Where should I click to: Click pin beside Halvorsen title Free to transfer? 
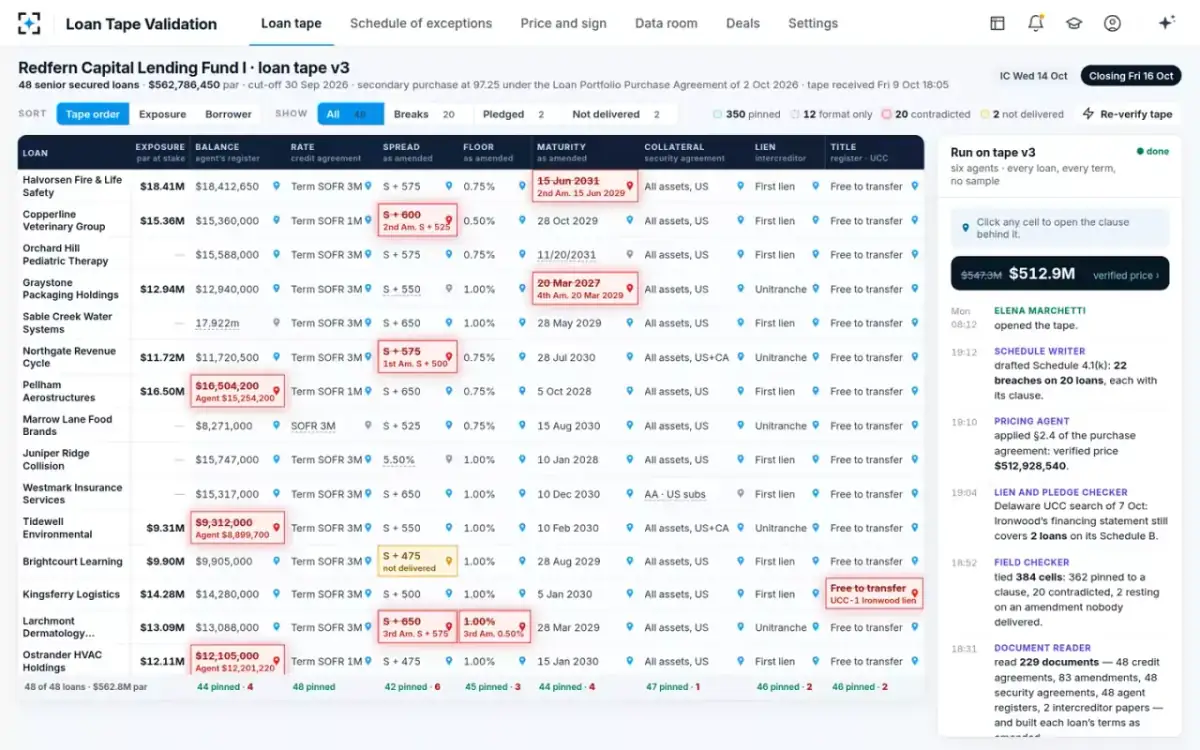pyautogui.click(x=914, y=186)
